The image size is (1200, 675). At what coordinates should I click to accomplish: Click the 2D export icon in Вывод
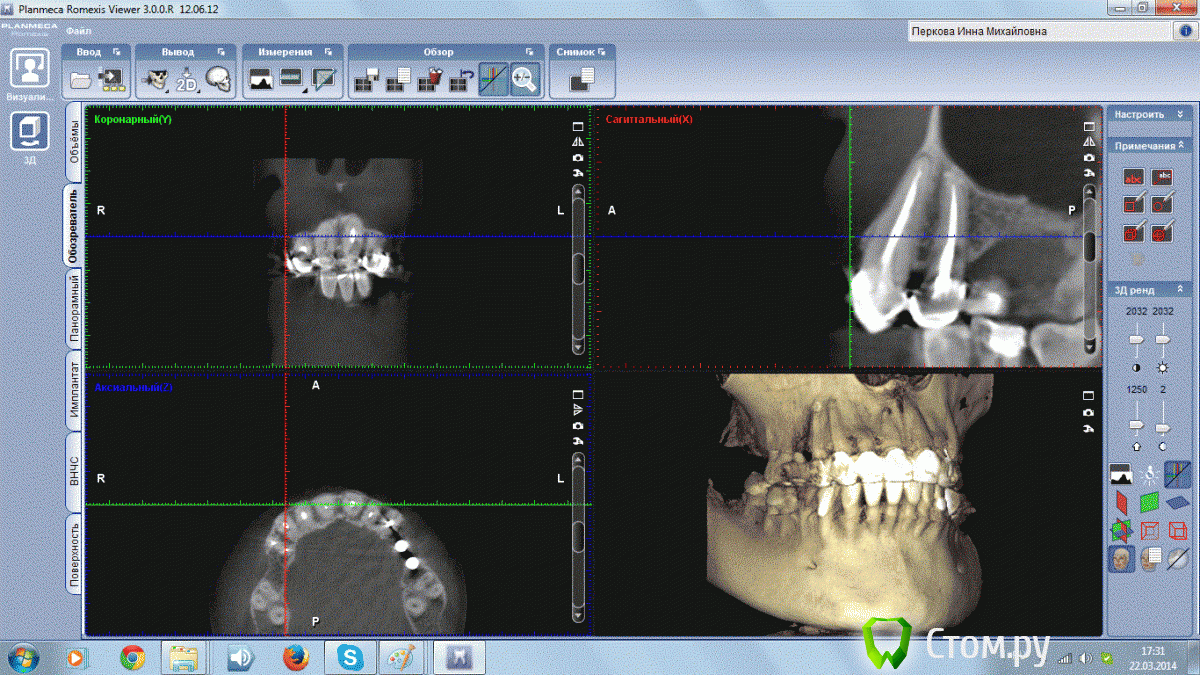[186, 79]
